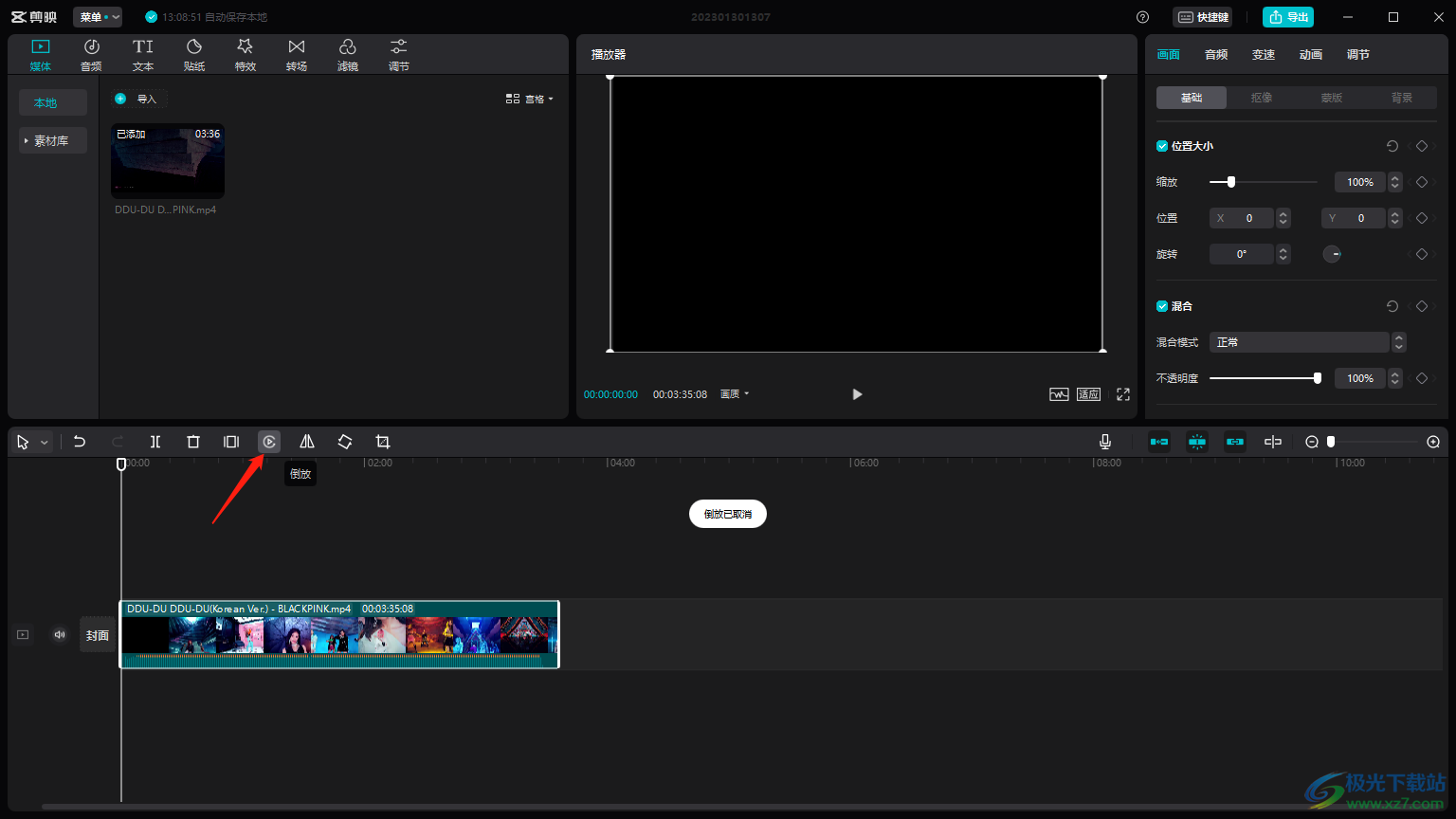Viewport: 1456px width, 819px height.
Task: Open the 贴纸 stickers tab
Action: (x=194, y=55)
